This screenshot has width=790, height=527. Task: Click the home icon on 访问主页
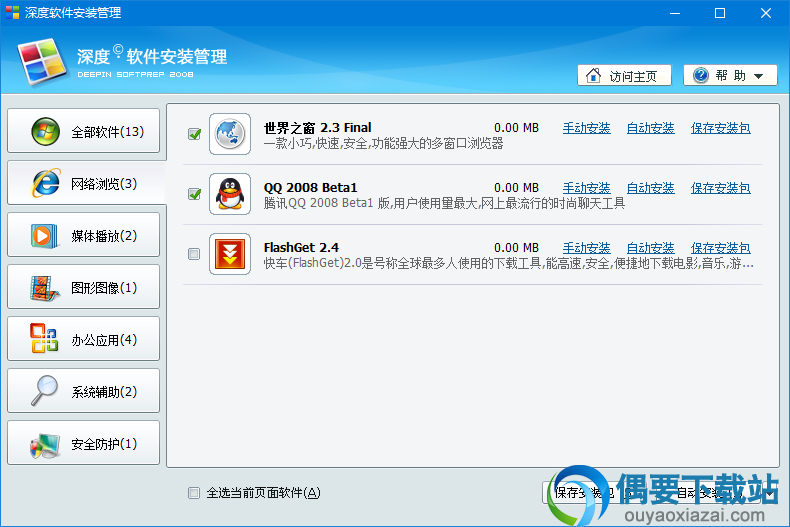click(x=594, y=76)
